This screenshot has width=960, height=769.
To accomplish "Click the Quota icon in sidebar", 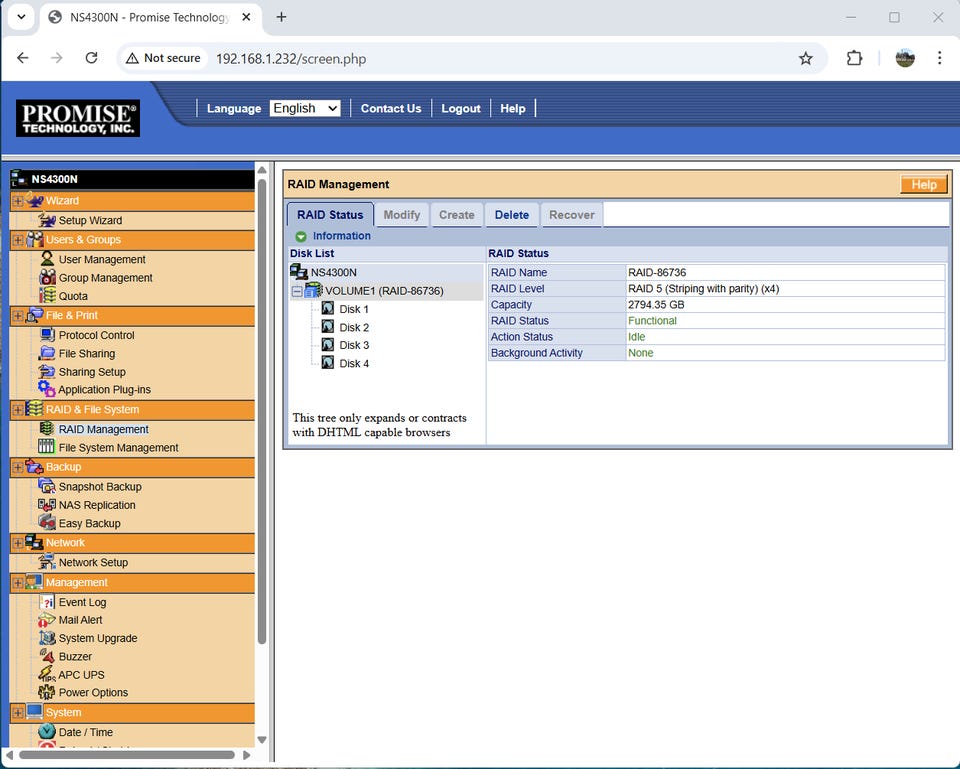I will 47,296.
